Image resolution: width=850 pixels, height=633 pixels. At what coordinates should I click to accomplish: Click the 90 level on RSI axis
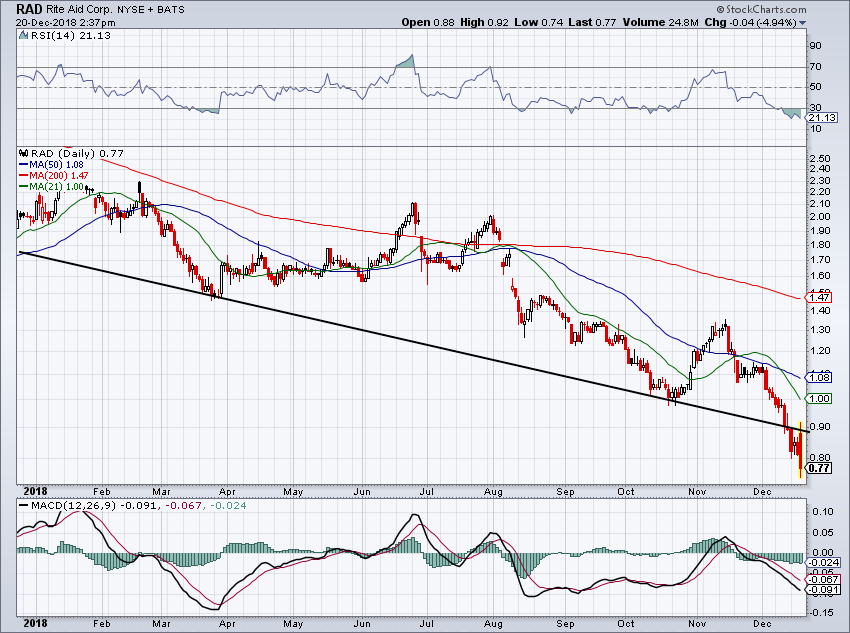click(815, 46)
